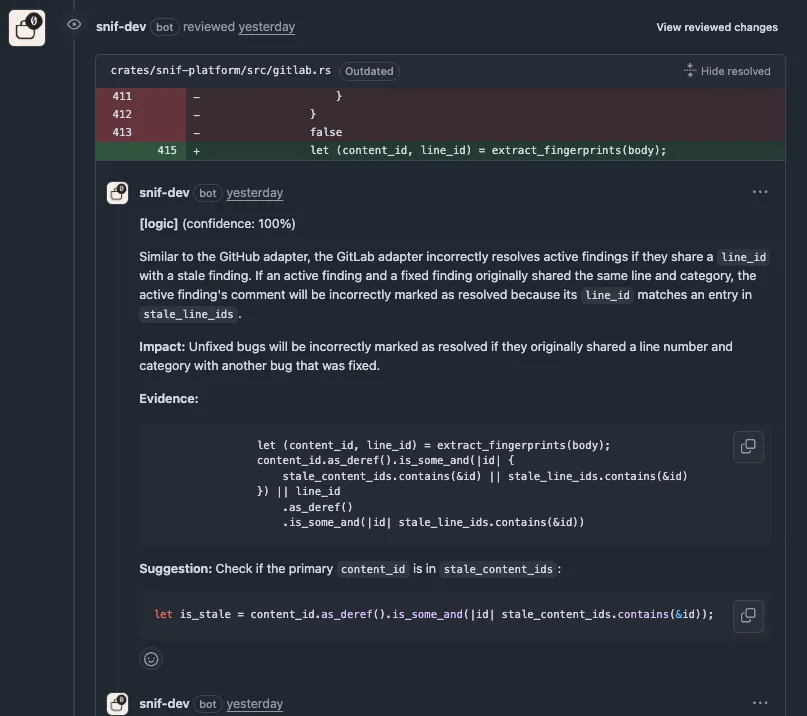Open snif-dev author name on first comment
Screen dimensions: 807x716
click(x=164, y=193)
